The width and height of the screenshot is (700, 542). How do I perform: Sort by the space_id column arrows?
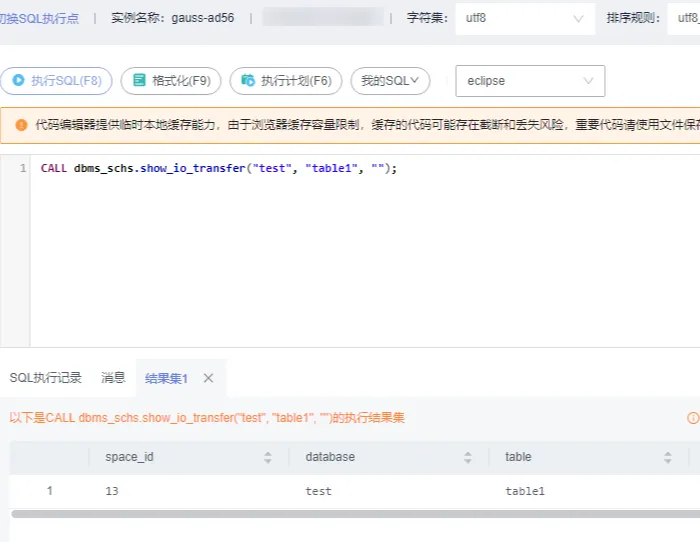pyautogui.click(x=267, y=457)
